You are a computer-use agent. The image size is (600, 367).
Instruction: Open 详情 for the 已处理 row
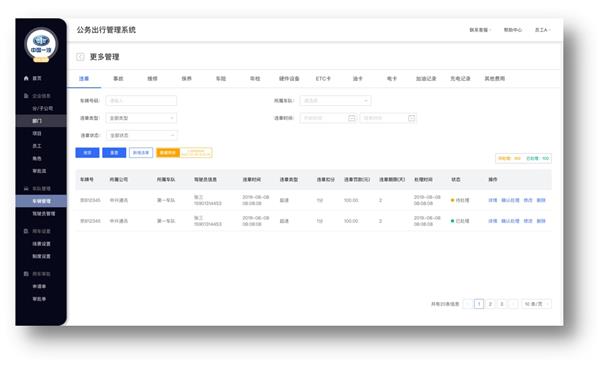pos(492,221)
